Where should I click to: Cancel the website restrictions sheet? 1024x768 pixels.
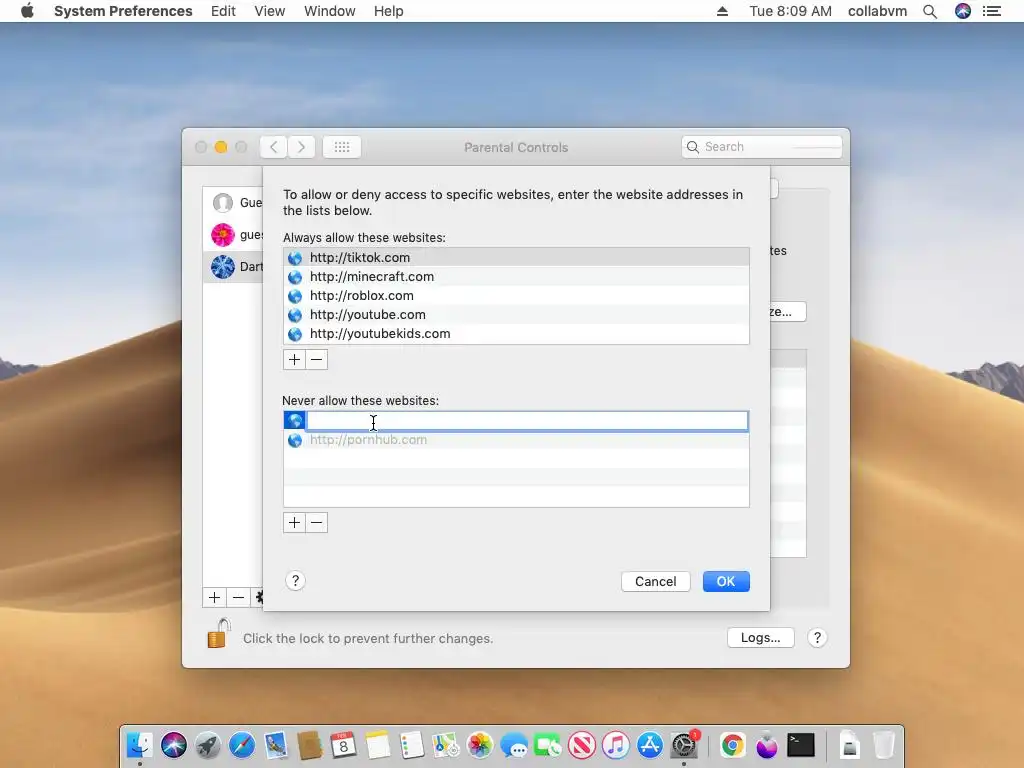point(656,581)
